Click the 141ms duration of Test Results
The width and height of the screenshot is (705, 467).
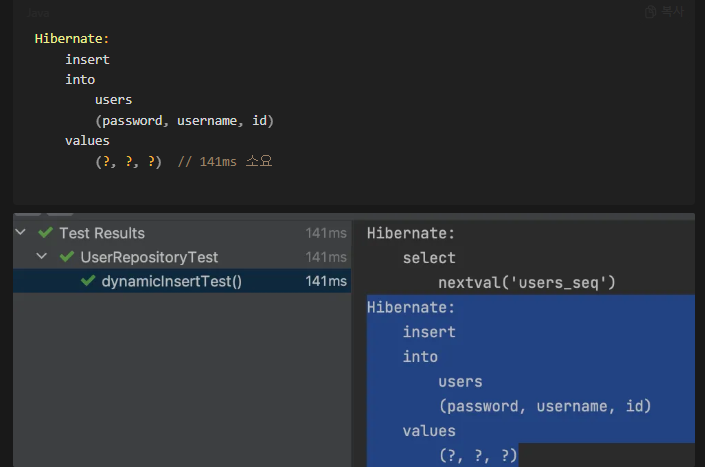(x=326, y=233)
